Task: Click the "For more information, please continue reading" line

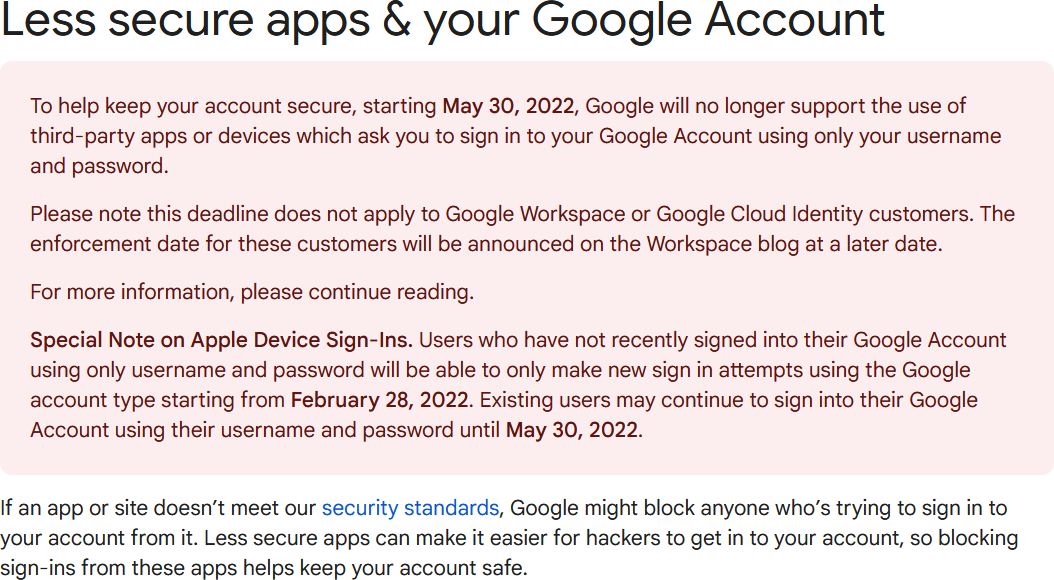Action: pos(252,292)
